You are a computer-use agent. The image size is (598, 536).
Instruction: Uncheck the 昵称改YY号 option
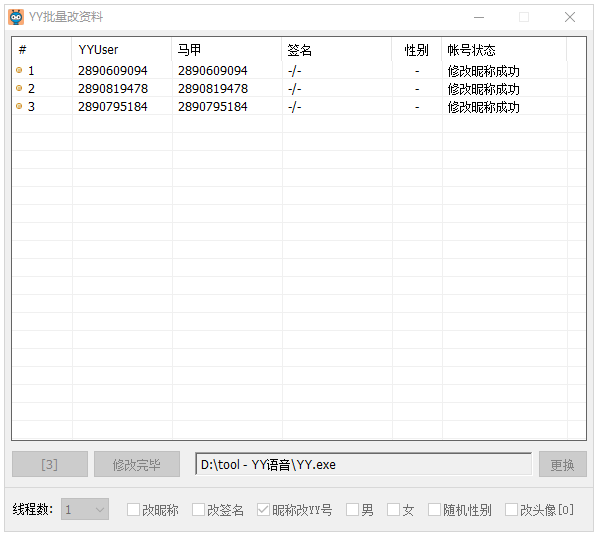pos(263,510)
